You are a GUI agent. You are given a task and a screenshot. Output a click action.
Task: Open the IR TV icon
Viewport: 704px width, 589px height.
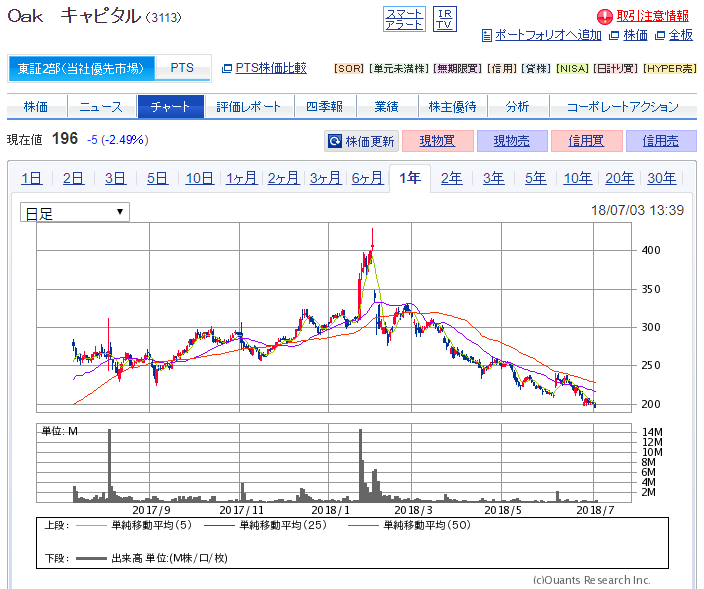[444, 19]
